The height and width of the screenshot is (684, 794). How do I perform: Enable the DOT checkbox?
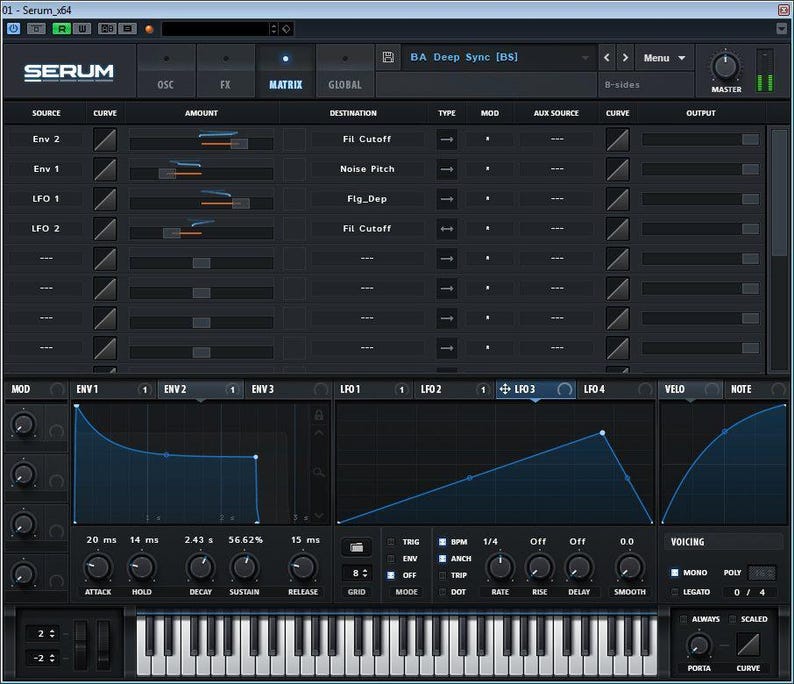tap(443, 591)
